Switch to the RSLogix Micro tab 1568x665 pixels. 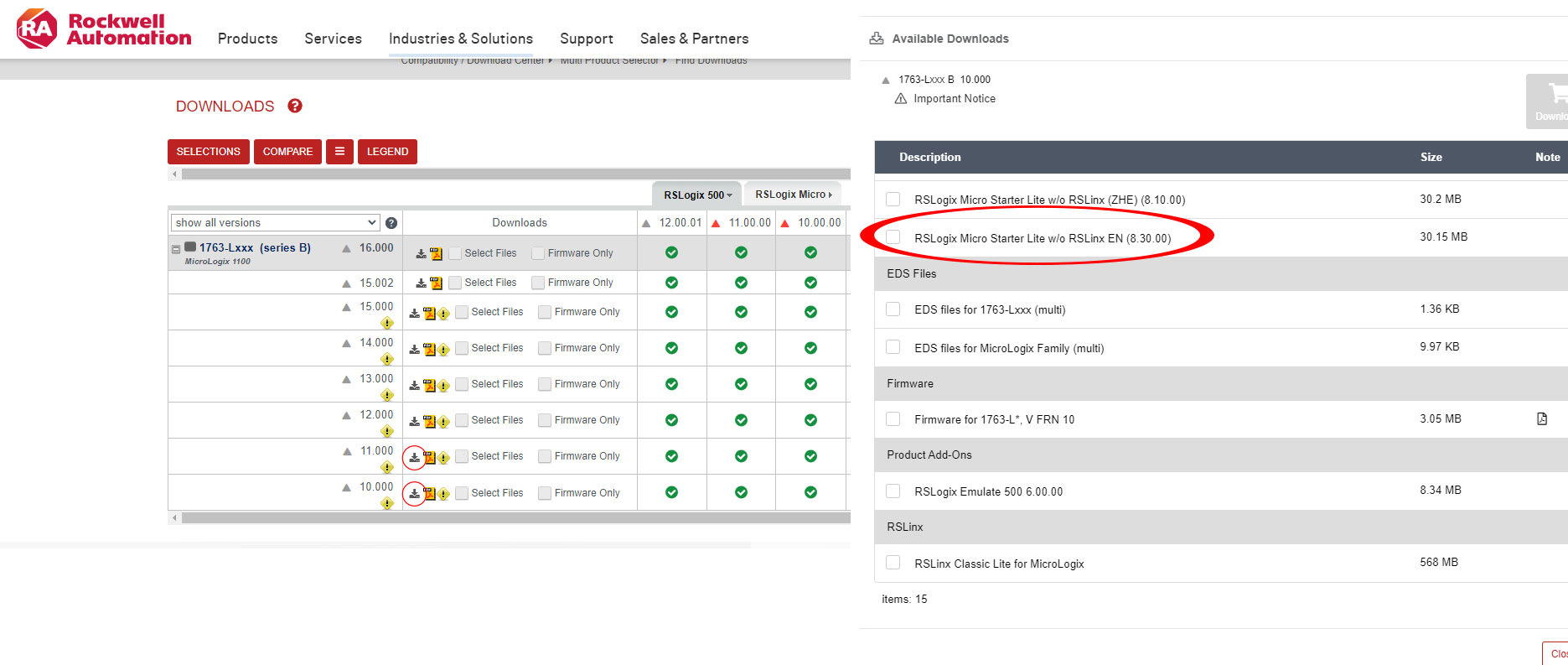(x=793, y=194)
